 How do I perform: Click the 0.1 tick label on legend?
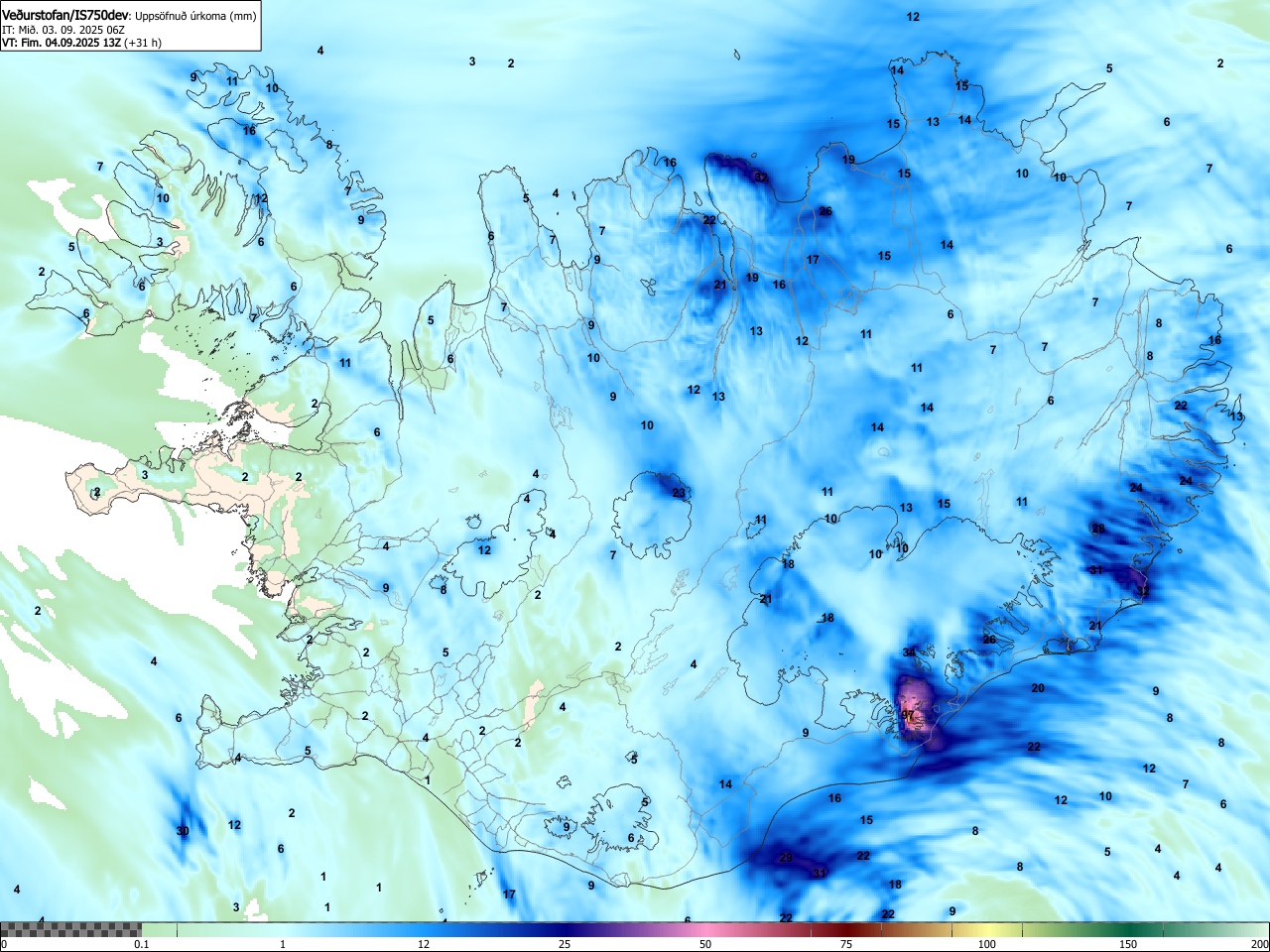[142, 944]
